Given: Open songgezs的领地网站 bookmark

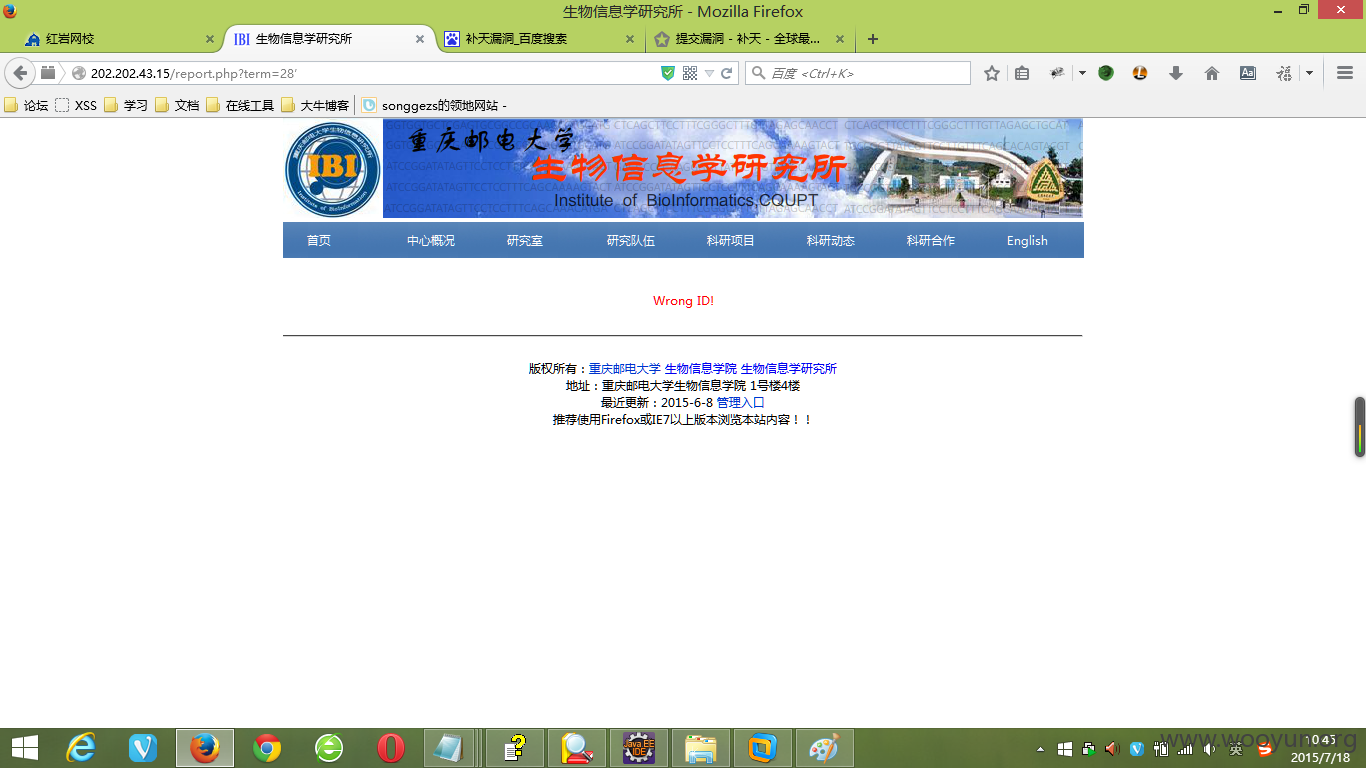Looking at the screenshot, I should [x=435, y=105].
